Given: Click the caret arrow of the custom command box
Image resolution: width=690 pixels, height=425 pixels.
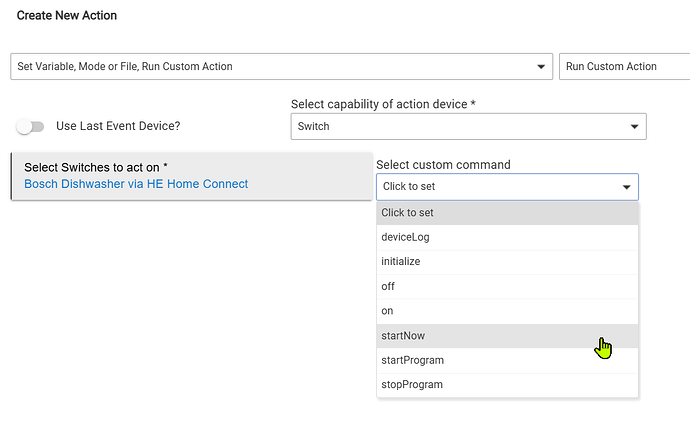Looking at the screenshot, I should 626,187.
